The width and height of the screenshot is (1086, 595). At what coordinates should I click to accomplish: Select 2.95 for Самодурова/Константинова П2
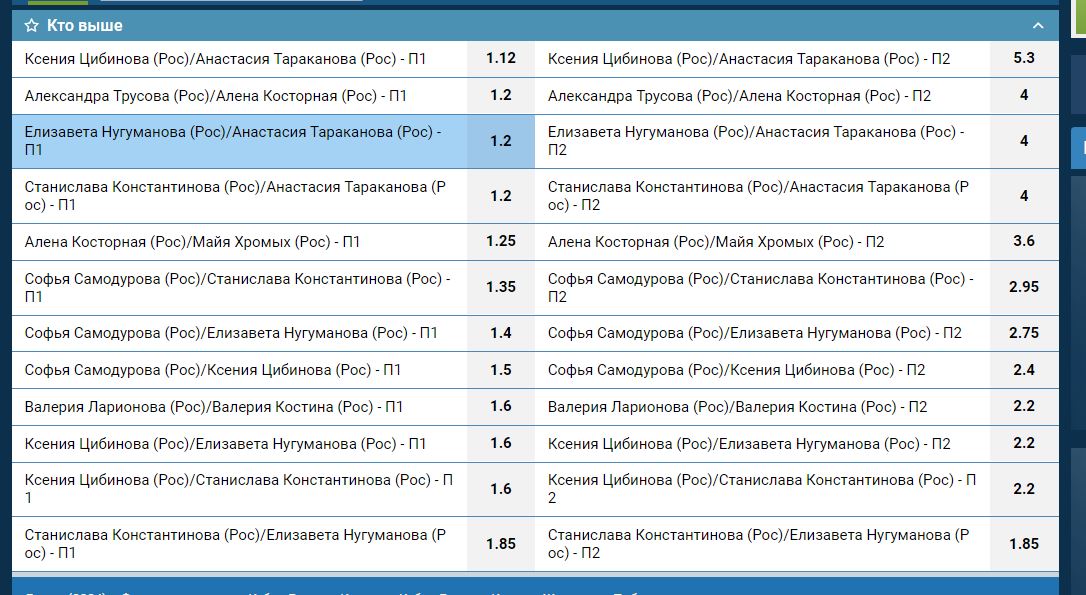pos(1024,287)
